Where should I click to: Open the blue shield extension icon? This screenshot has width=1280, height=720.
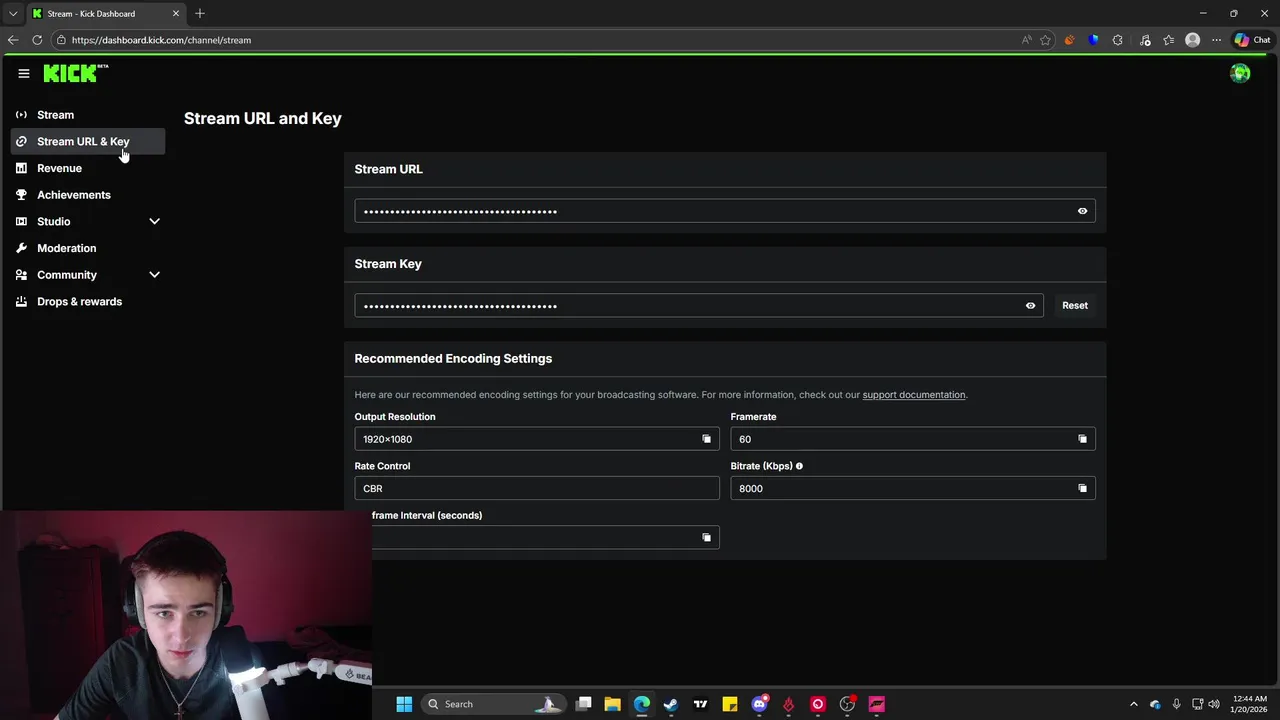click(1093, 40)
